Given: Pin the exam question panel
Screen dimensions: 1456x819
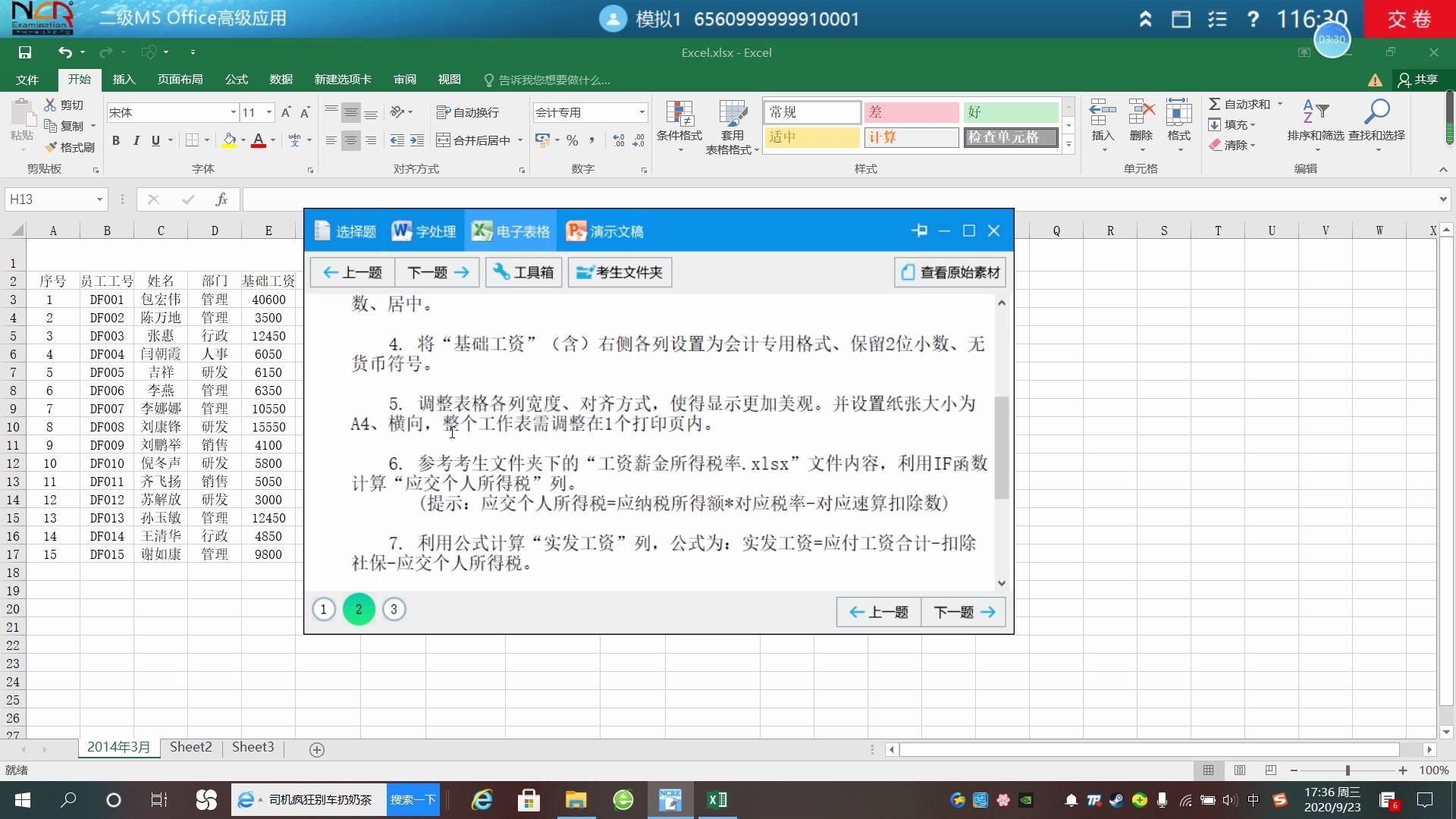Looking at the screenshot, I should (x=919, y=231).
